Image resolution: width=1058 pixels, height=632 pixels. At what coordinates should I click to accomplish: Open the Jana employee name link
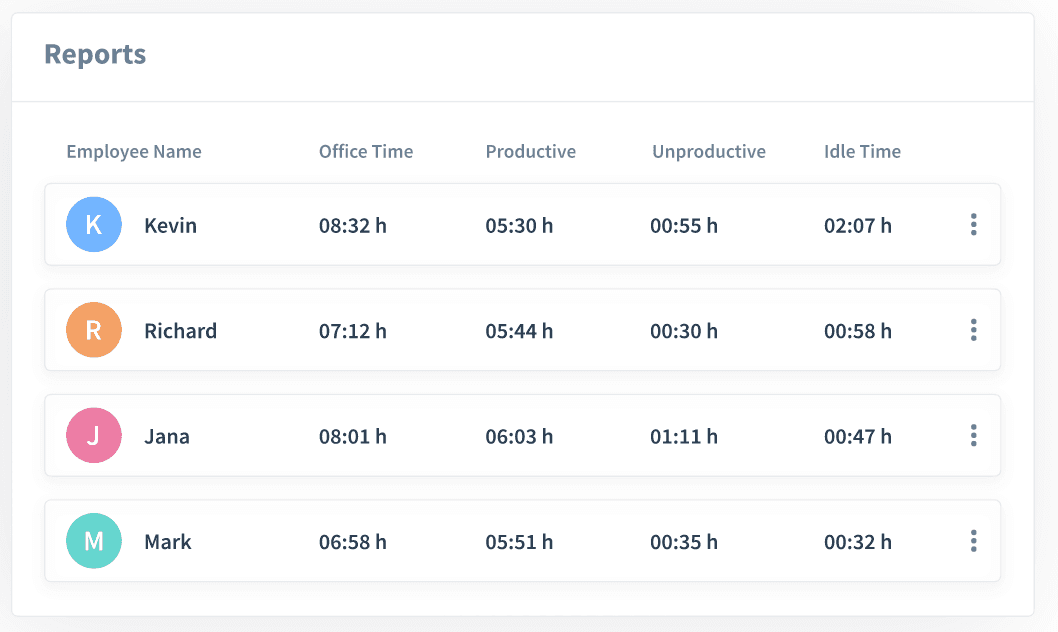167,437
